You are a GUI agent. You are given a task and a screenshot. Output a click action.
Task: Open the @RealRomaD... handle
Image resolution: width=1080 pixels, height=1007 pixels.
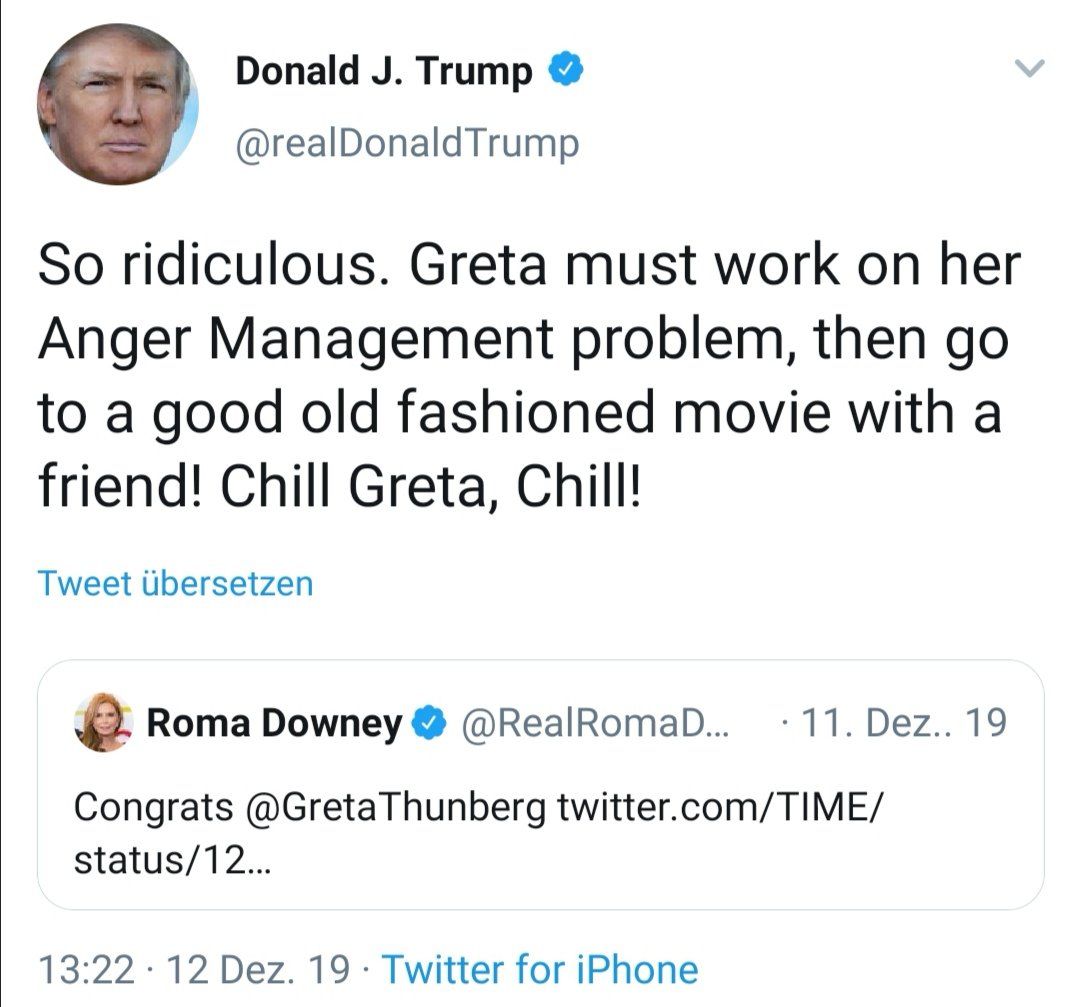(x=594, y=723)
